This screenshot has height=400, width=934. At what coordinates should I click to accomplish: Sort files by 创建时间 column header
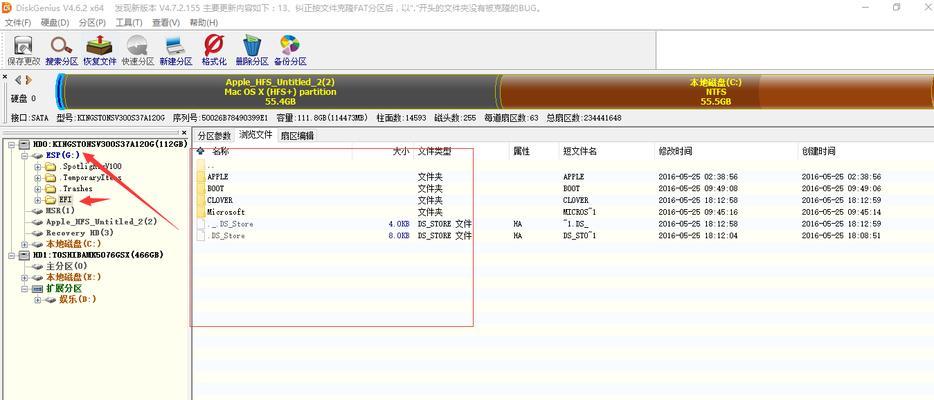click(x=865, y=152)
